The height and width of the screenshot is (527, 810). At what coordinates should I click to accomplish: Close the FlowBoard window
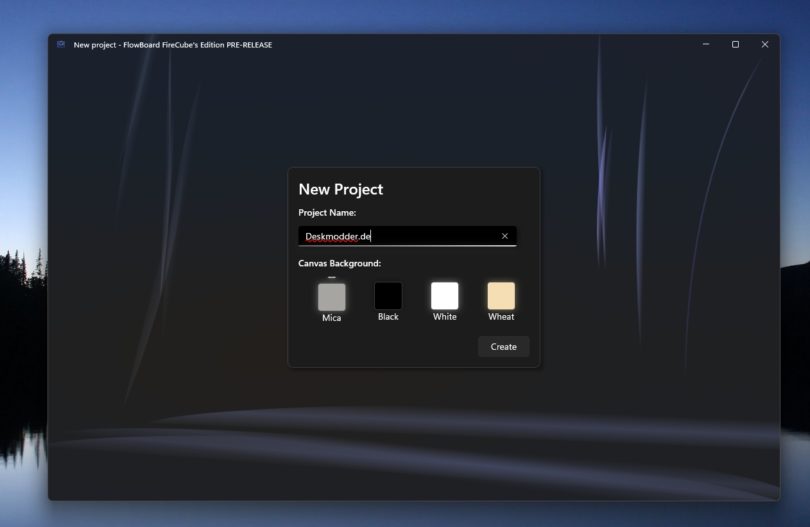pos(765,44)
